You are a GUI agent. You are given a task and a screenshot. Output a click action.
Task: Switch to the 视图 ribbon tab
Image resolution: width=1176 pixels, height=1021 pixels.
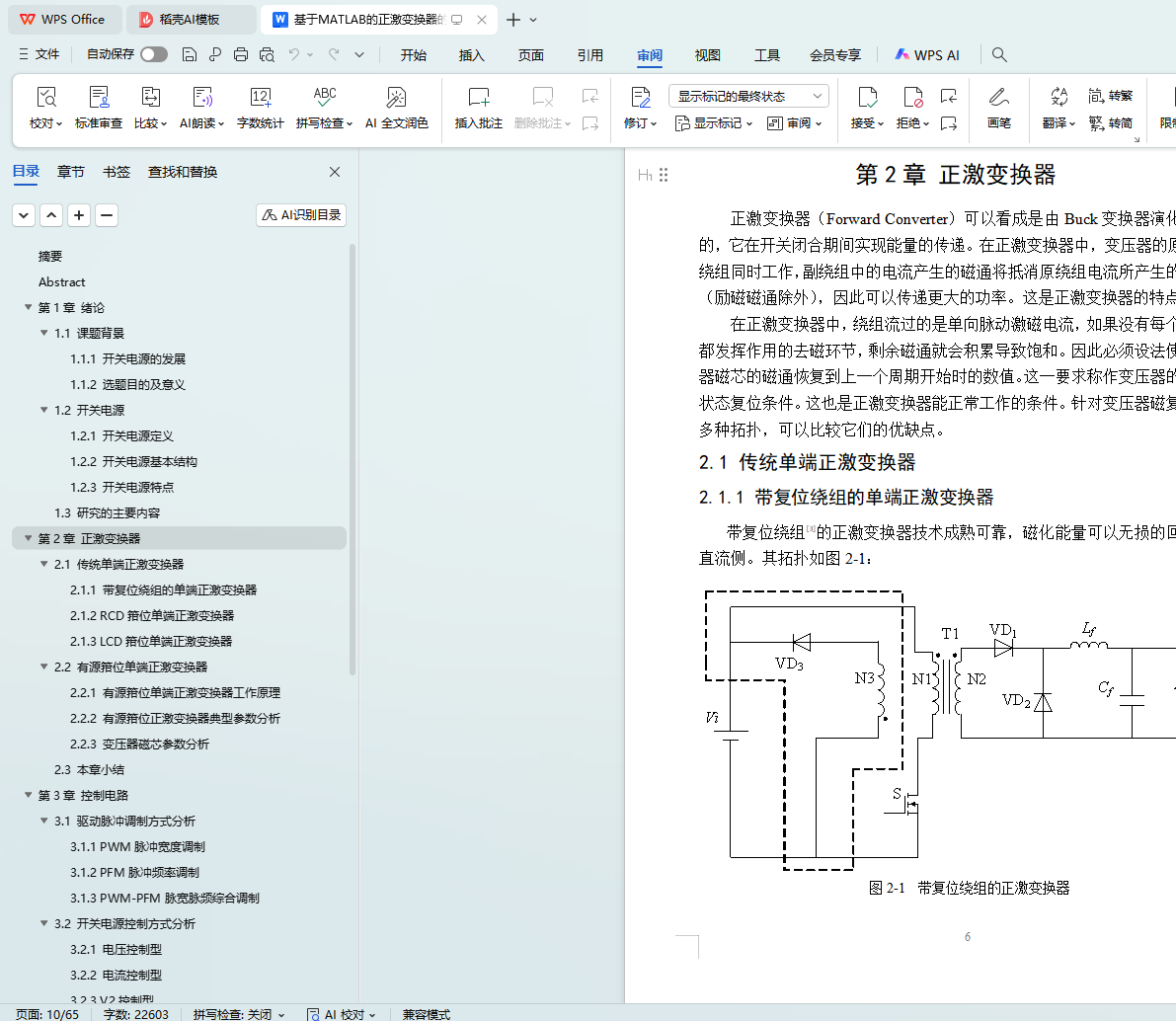pos(707,55)
